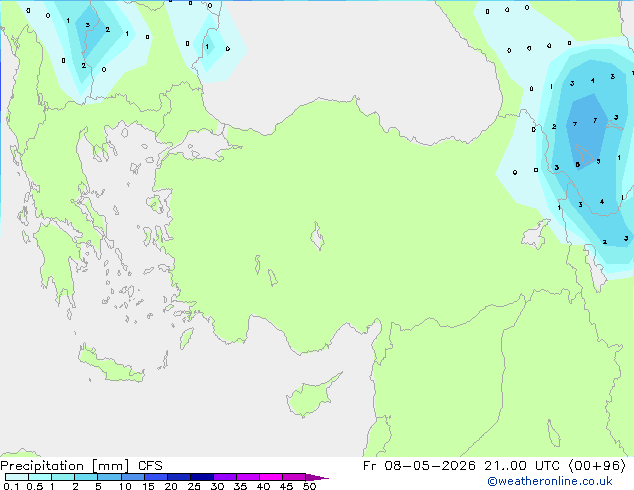Click the island of Crete on map
The image size is (634, 490).
111,365
